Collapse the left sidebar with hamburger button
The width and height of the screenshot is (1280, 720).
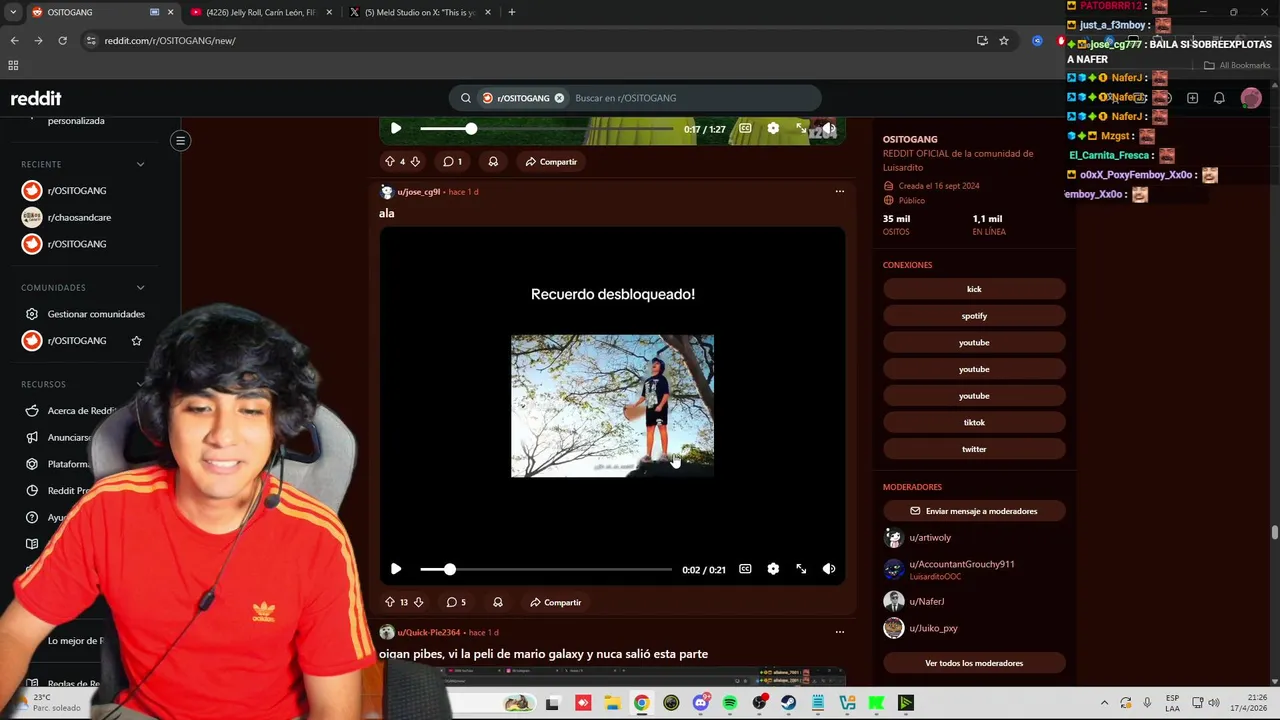[181, 141]
